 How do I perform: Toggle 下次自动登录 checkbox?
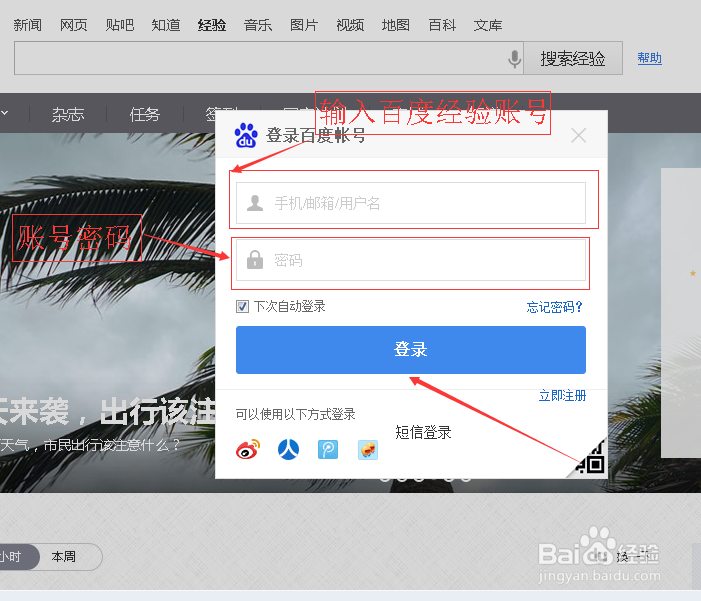tap(242, 307)
